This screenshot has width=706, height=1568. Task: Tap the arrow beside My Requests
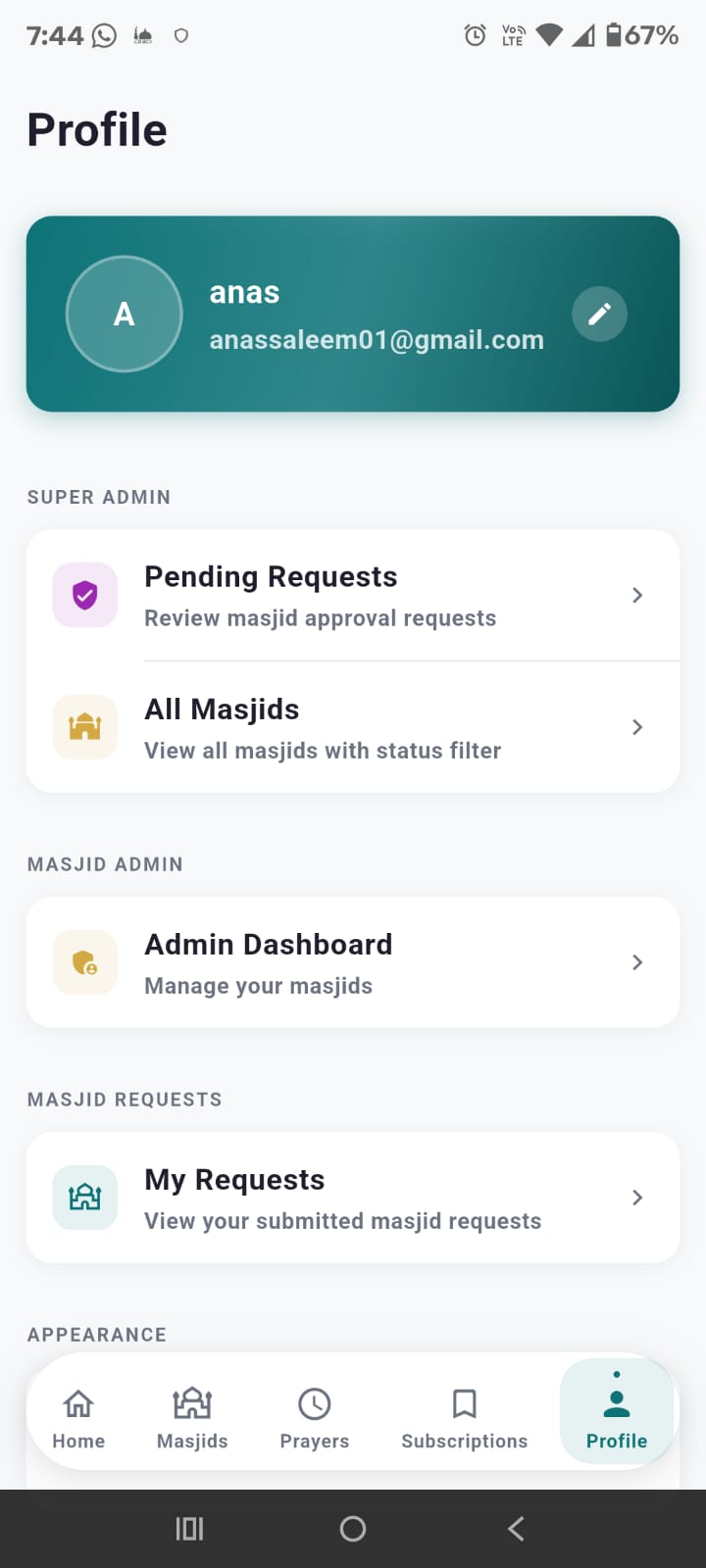click(x=637, y=1198)
